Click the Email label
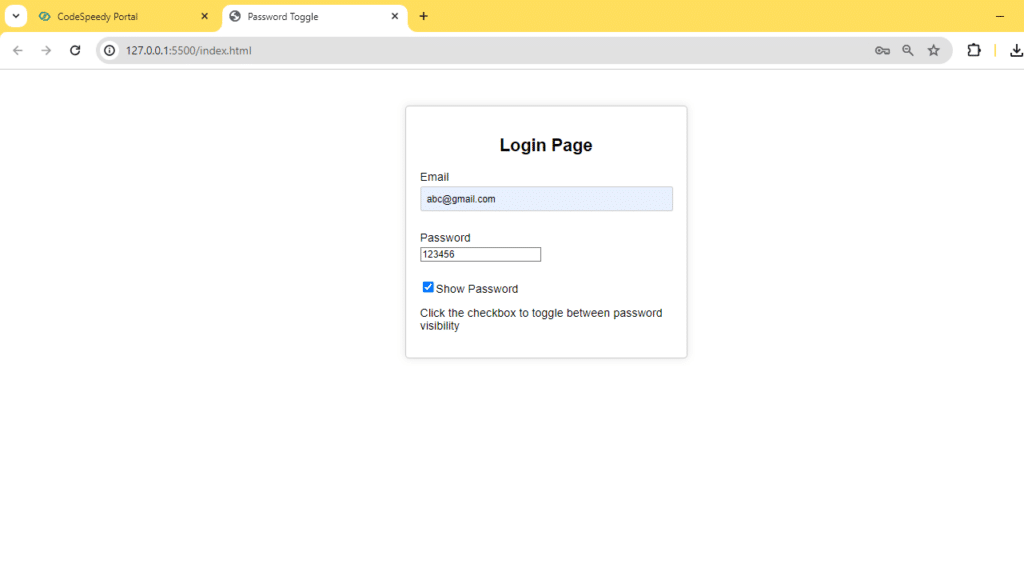The image size is (1024, 572). coord(434,177)
